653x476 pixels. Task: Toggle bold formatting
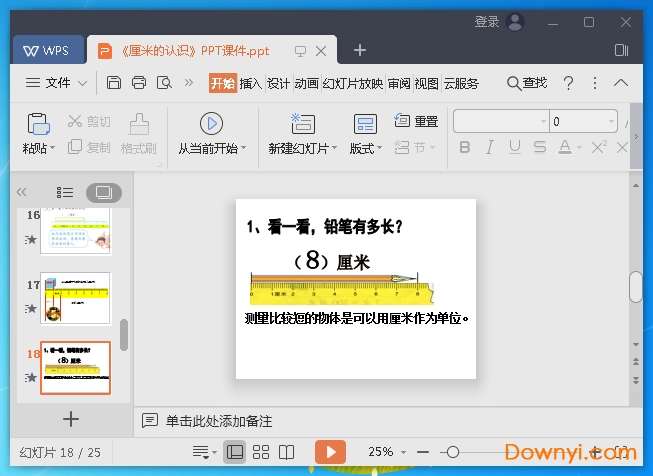pos(465,147)
